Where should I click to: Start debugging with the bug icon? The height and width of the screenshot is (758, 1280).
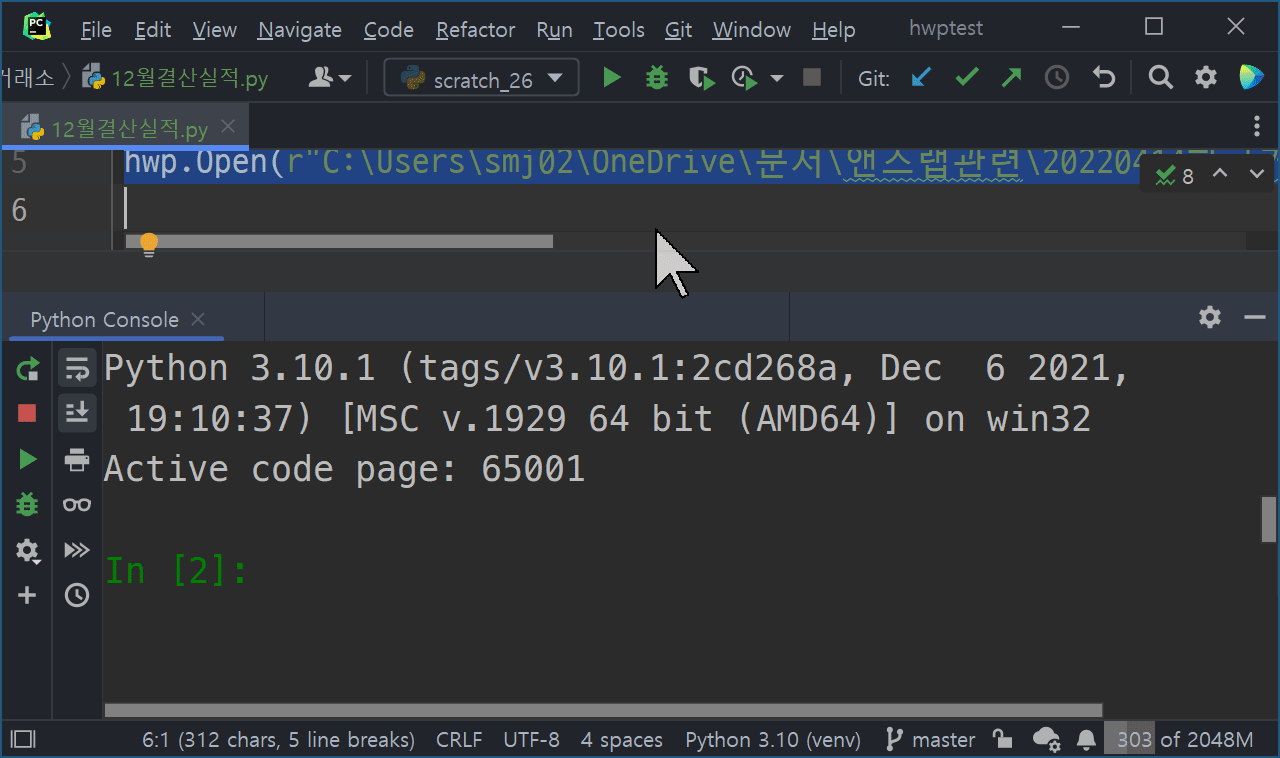click(657, 77)
